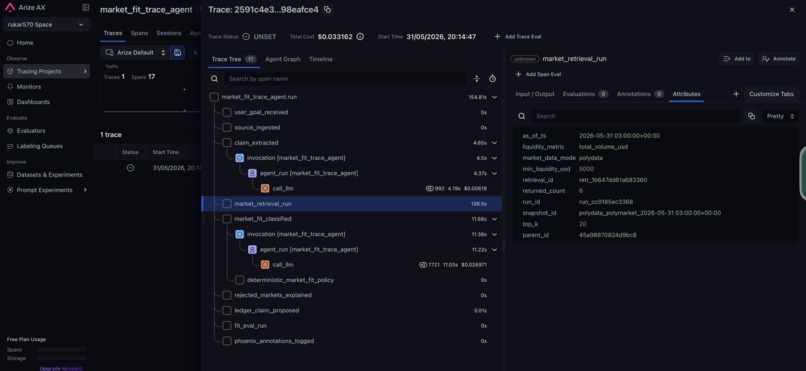Close the trace detail panel

pos(792,10)
